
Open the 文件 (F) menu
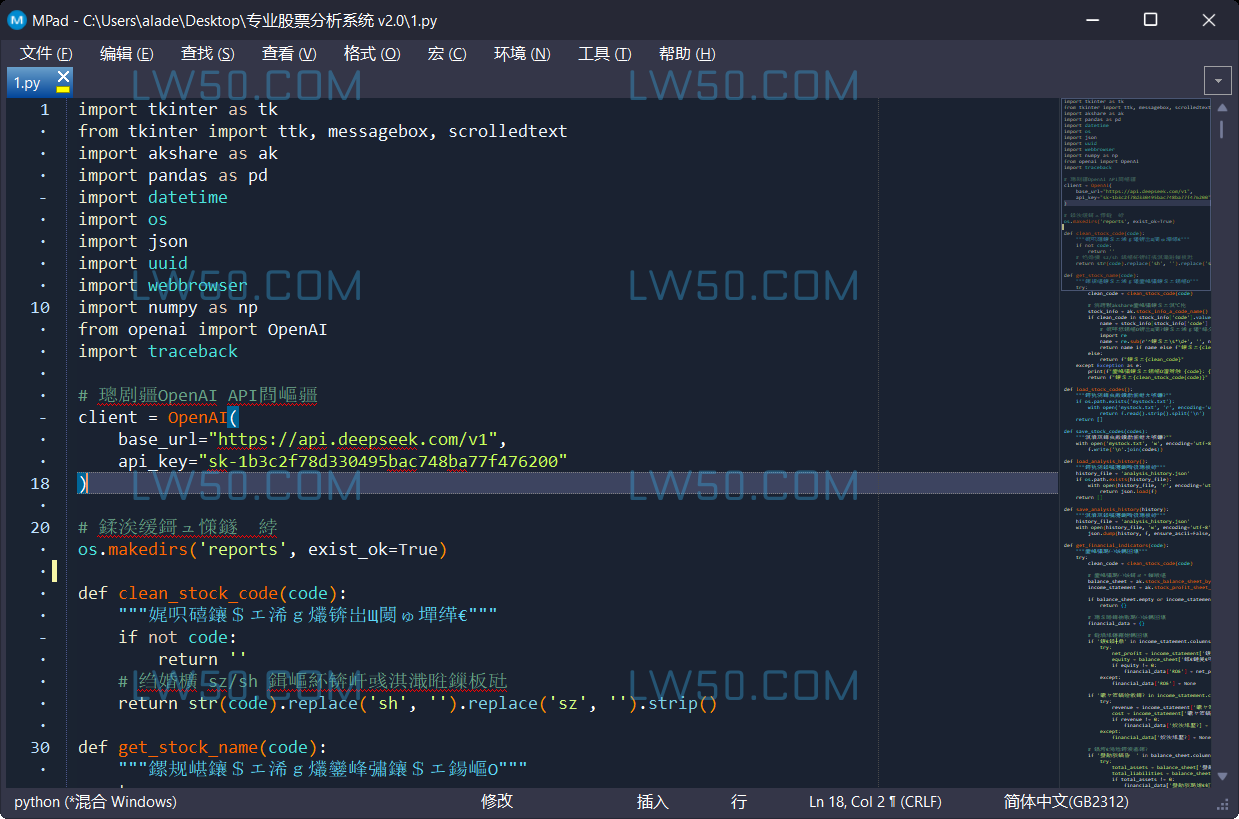click(46, 54)
